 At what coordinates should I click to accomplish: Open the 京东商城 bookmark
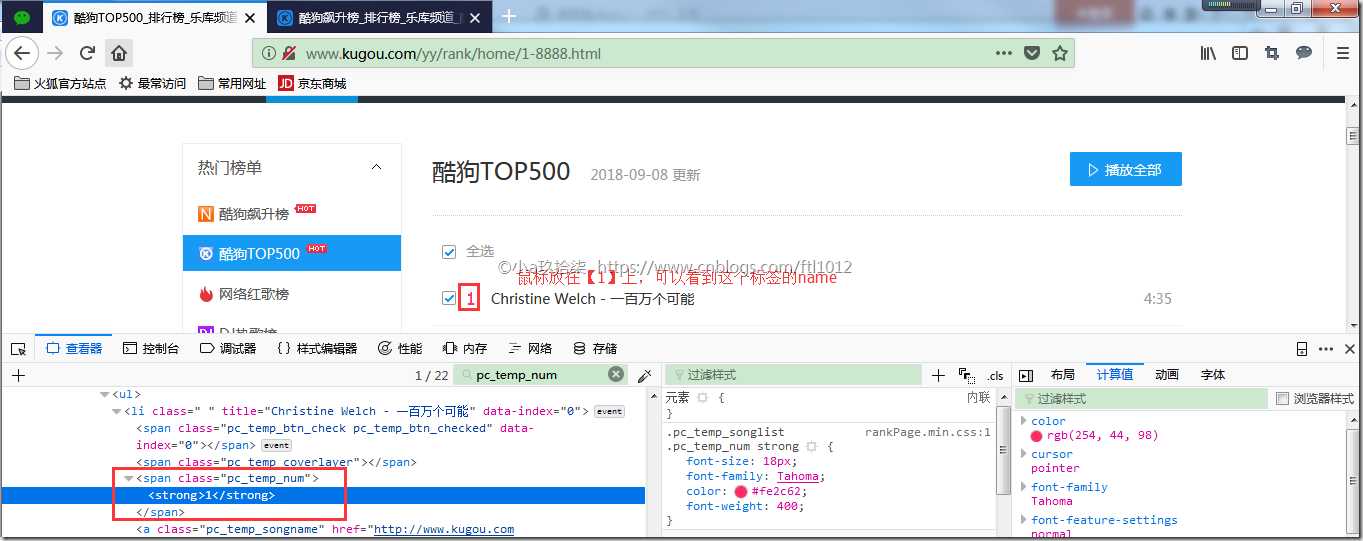tap(312, 84)
